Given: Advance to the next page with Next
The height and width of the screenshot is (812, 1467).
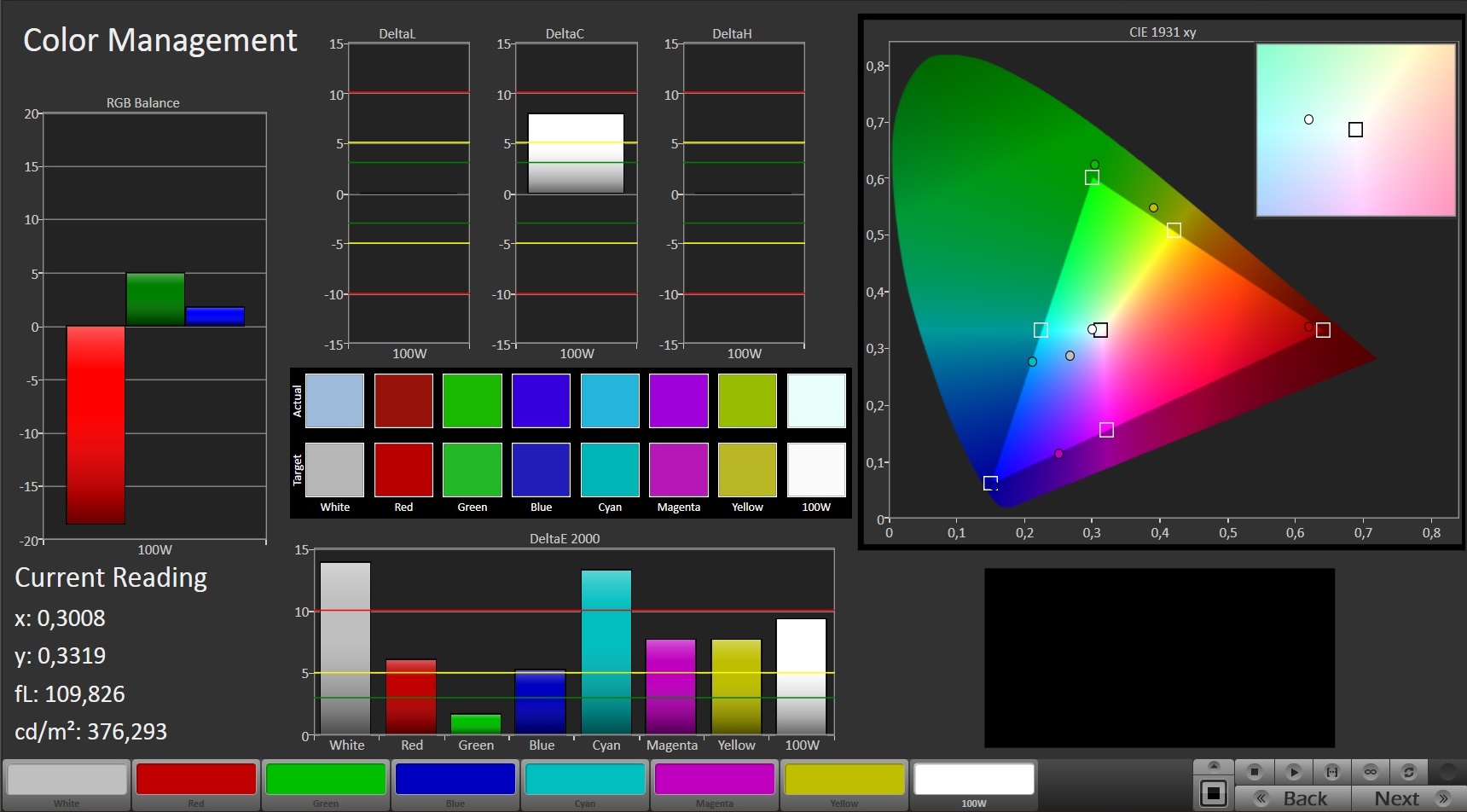Looking at the screenshot, I should point(1408,798).
